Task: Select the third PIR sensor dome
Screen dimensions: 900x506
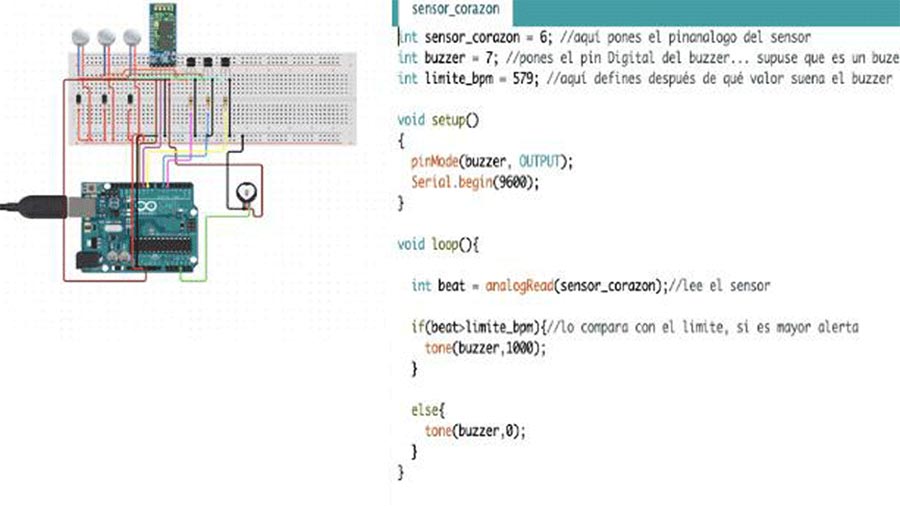Action: point(132,37)
